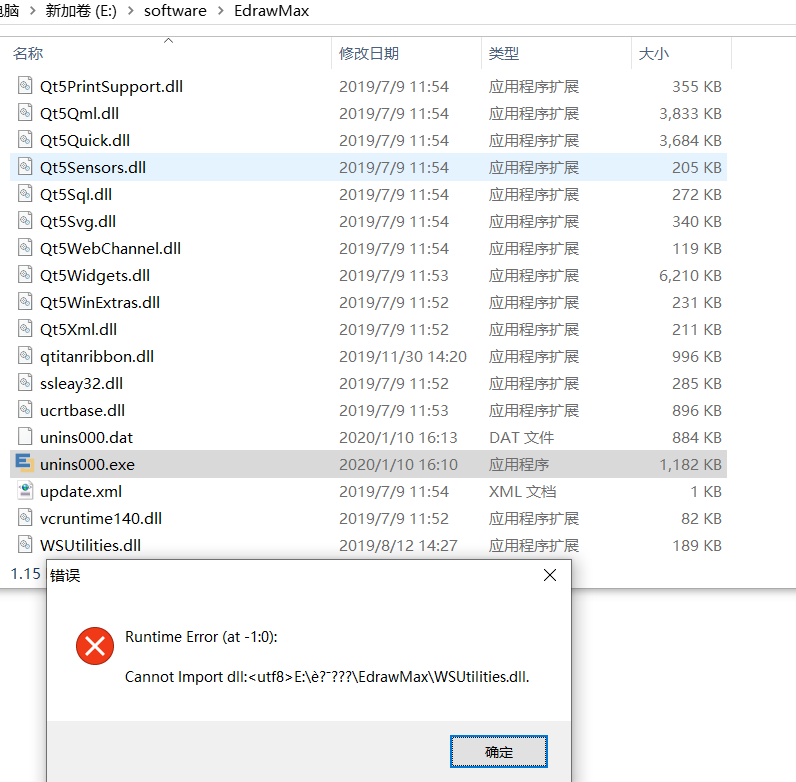
Task: Confirm the error with 确定 button
Action: [x=499, y=752]
